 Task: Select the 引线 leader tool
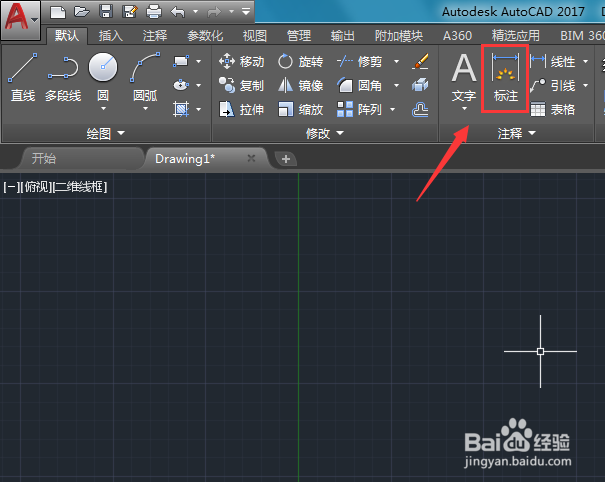coord(553,85)
